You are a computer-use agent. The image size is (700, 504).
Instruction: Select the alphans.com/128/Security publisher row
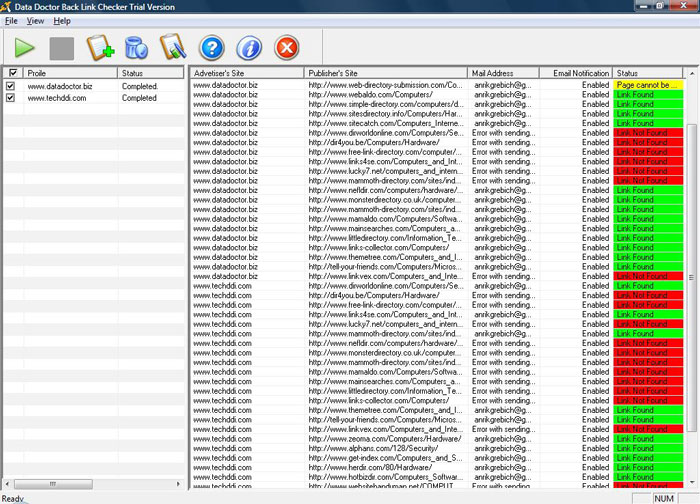click(437, 448)
